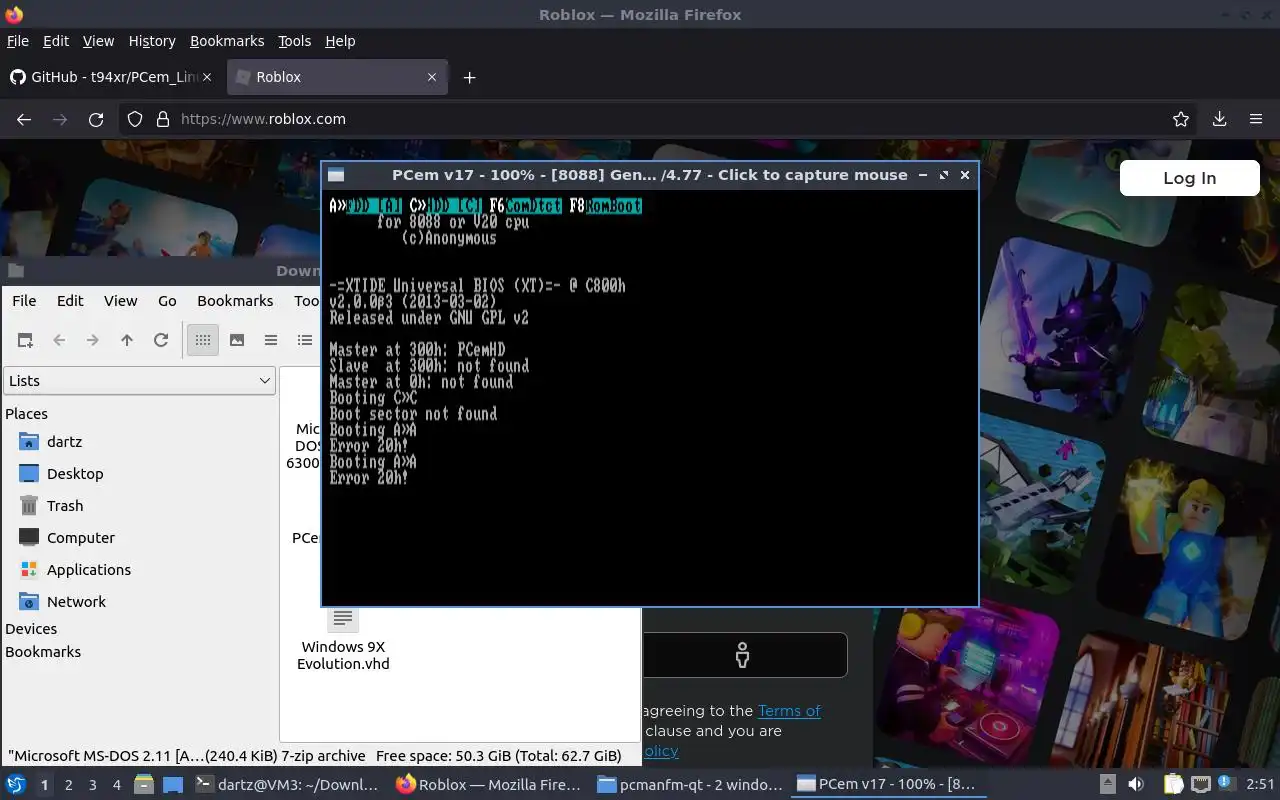Click the show desktop taskbar icon
Viewport: 1280px width, 800px height.
(173, 785)
